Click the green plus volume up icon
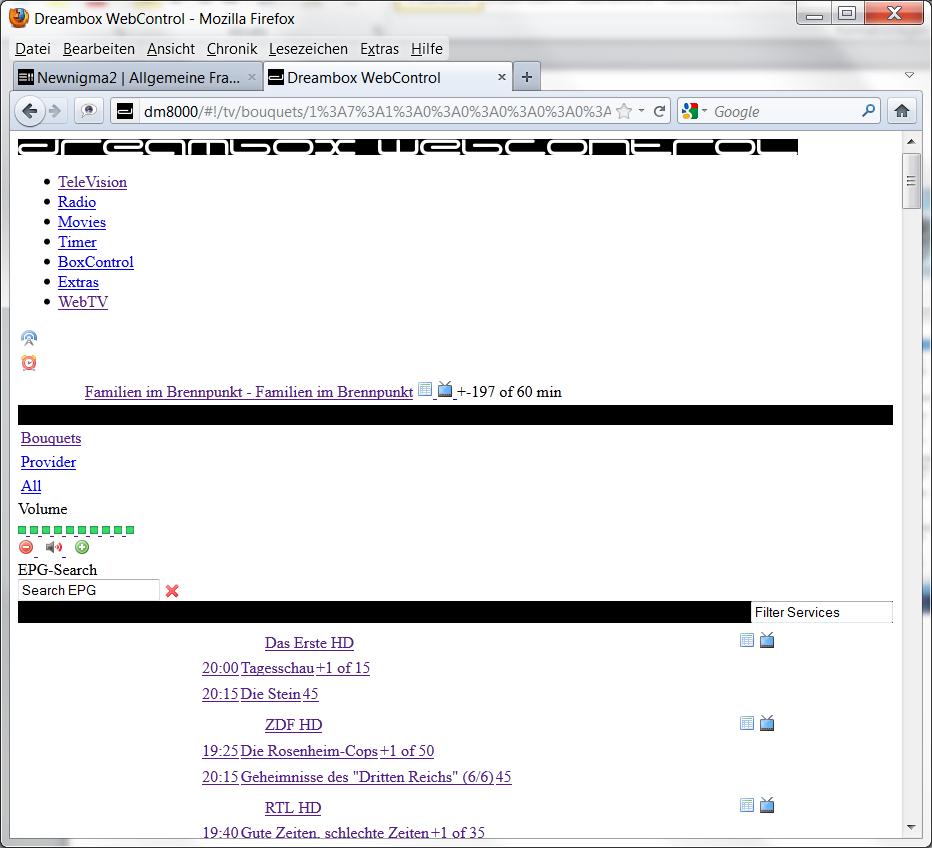Screen dimensions: 932x848 (x=82, y=547)
